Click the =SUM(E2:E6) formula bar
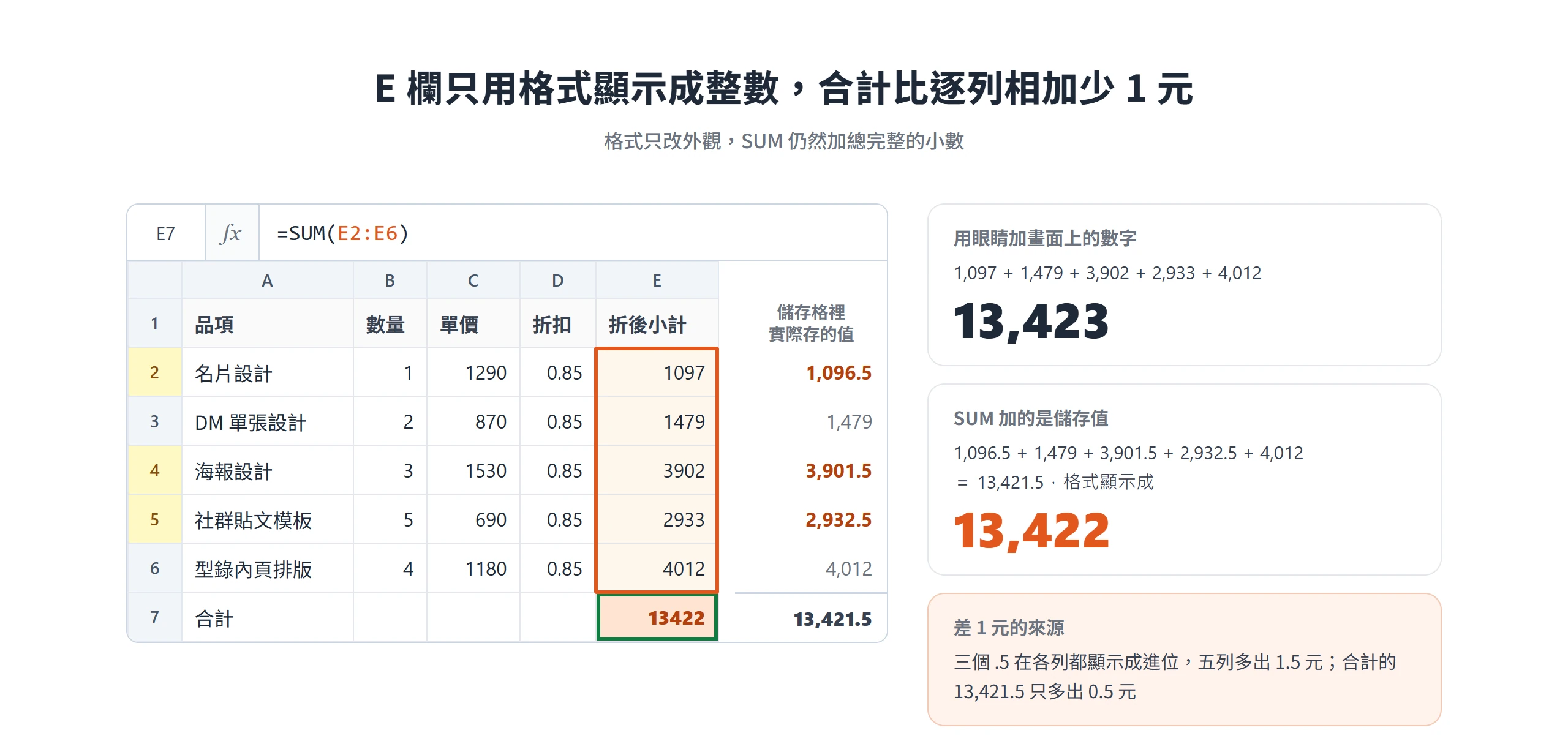1568x741 pixels. pos(573,233)
